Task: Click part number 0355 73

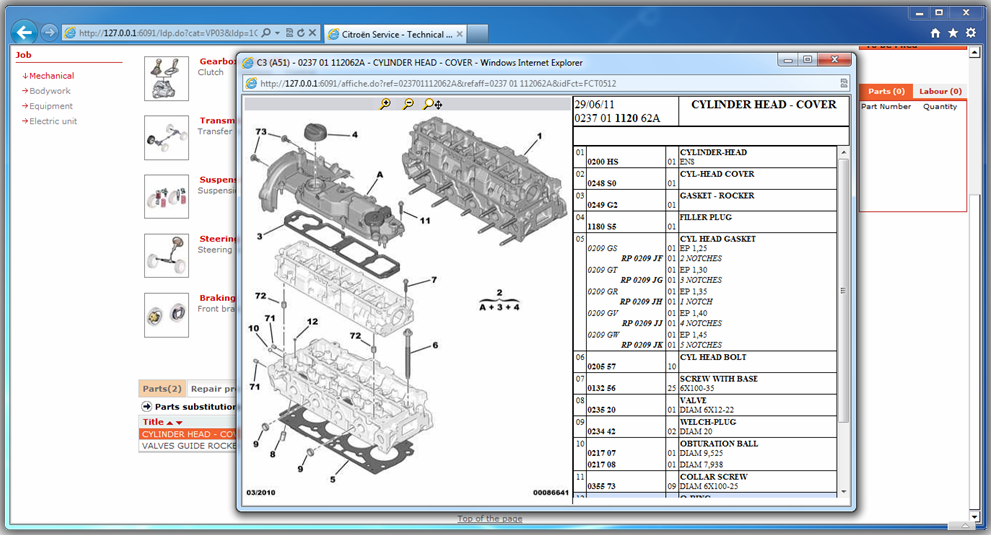Action: pyautogui.click(x=602, y=486)
